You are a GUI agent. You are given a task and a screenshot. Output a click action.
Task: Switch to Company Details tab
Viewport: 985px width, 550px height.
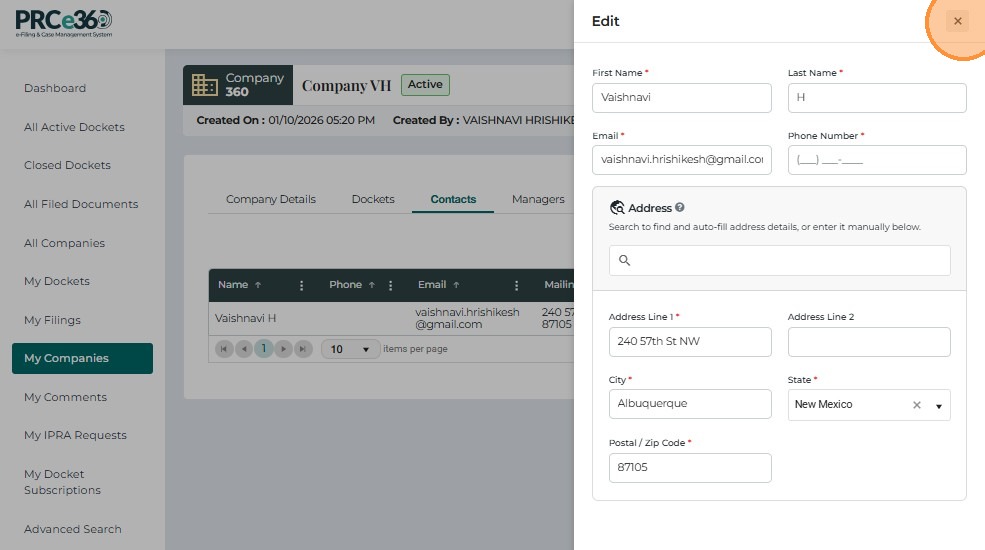[271, 199]
